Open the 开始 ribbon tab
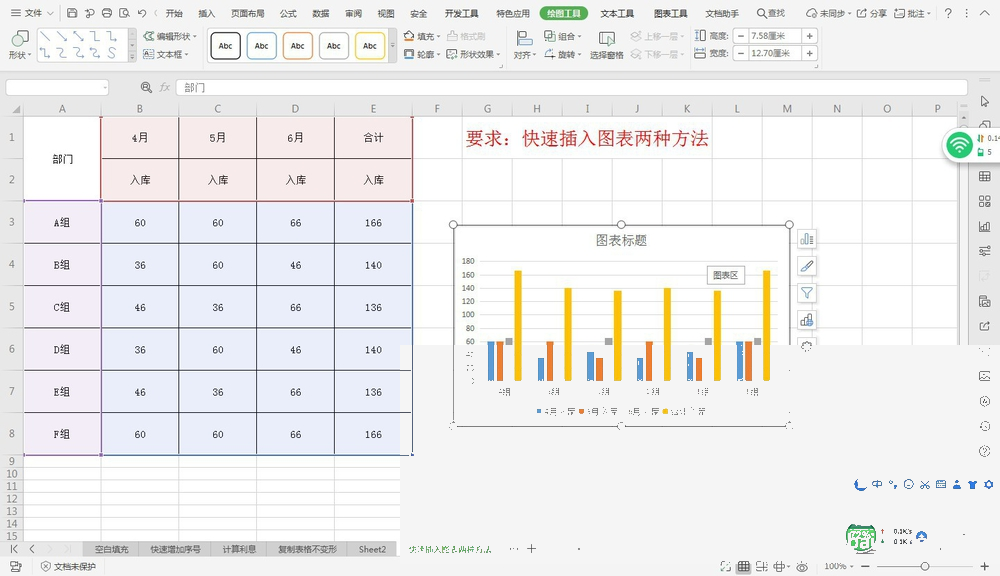Viewport: 1000px width, 576px height. tap(174, 13)
